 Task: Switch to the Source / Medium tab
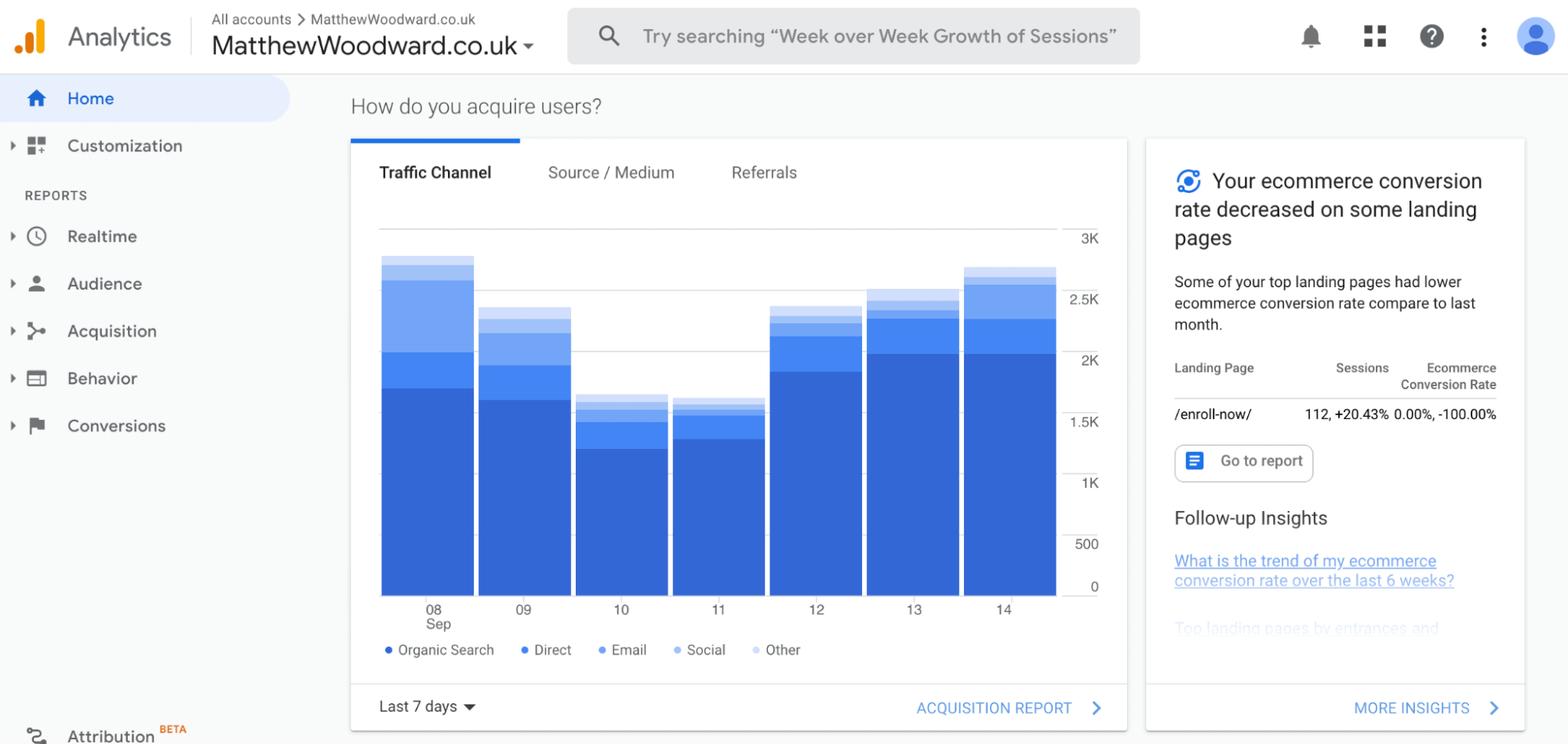(x=611, y=173)
